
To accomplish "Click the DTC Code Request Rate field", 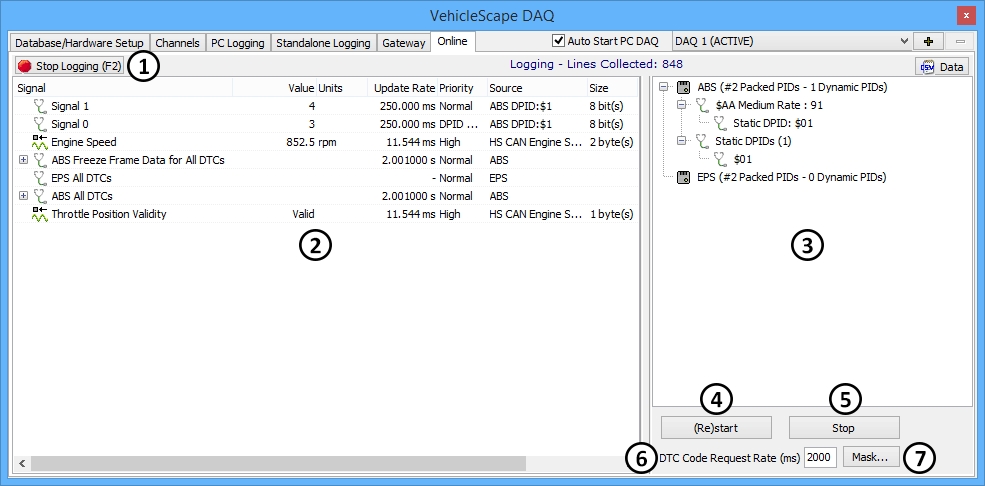I will point(820,457).
